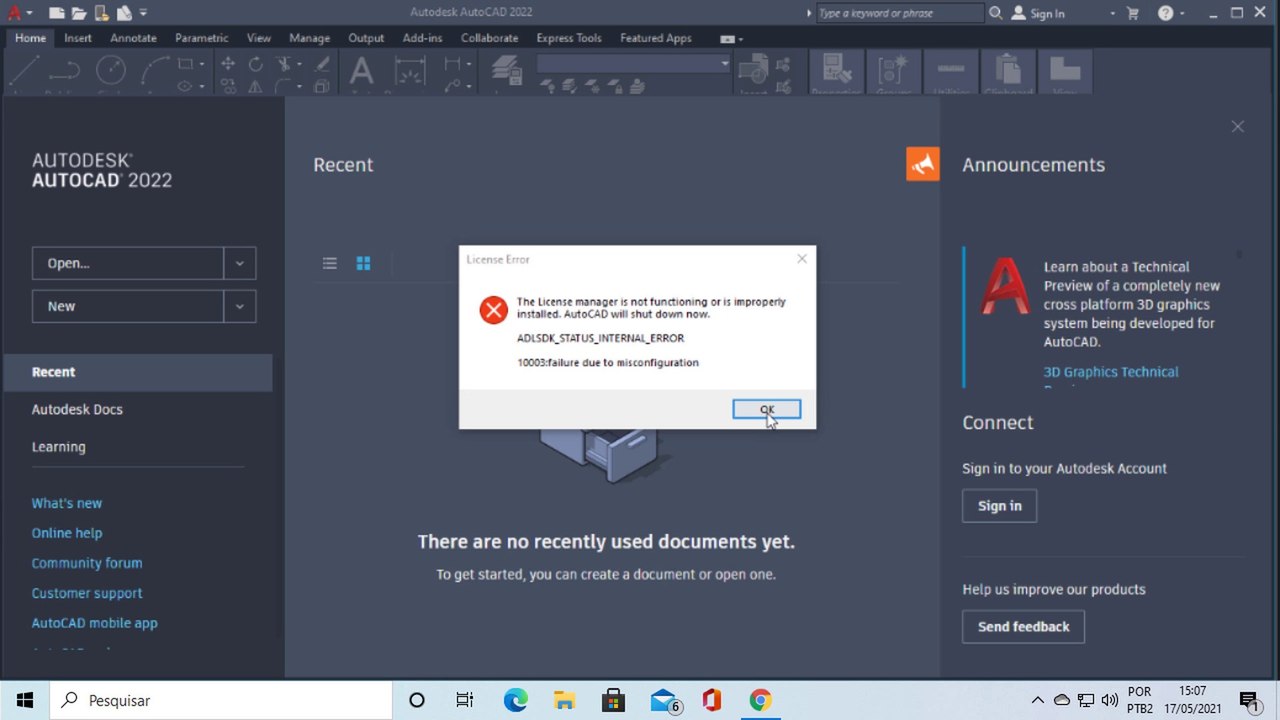Click the Open folder quick access icon

(x=79, y=13)
